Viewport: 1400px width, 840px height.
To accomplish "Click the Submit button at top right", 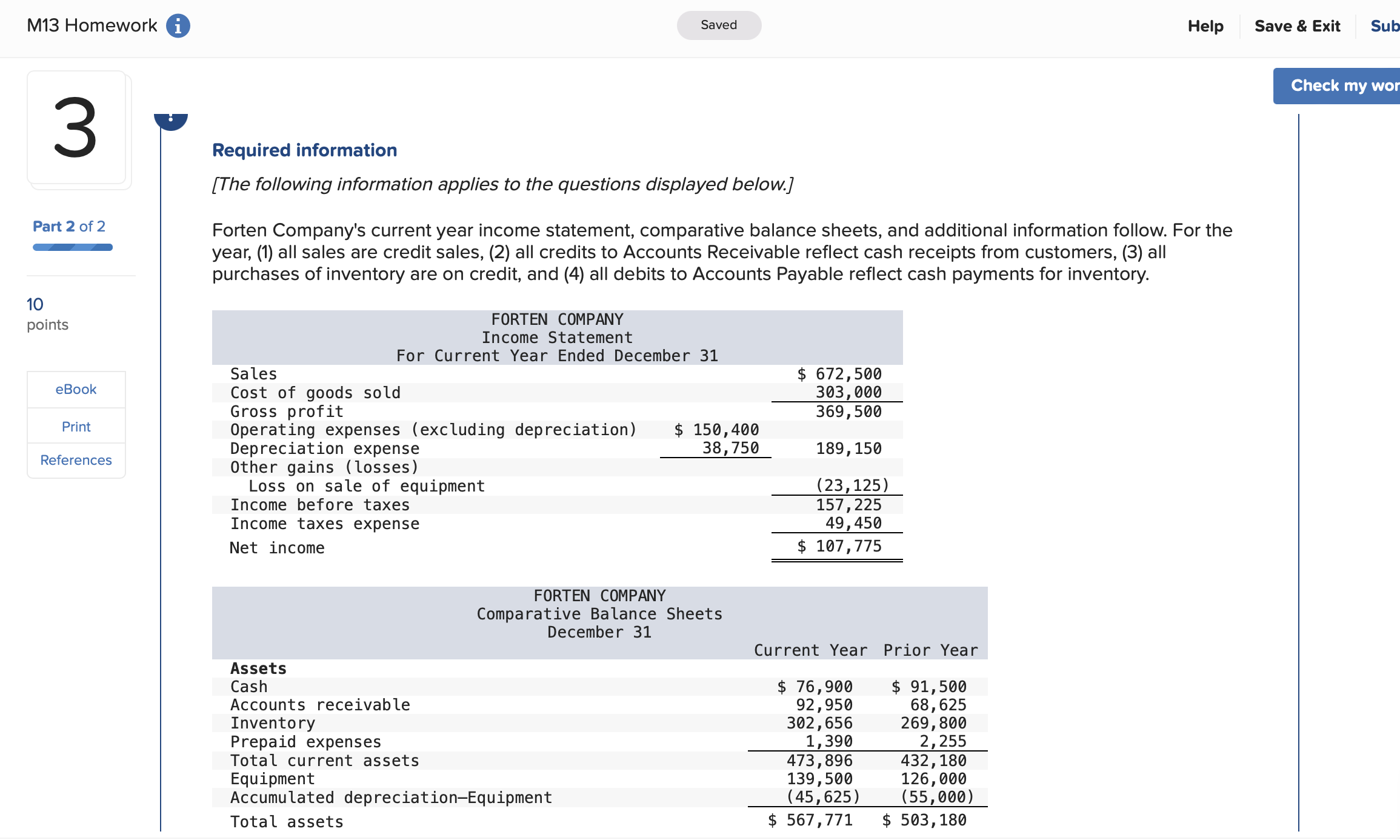I will pyautogui.click(x=1384, y=26).
